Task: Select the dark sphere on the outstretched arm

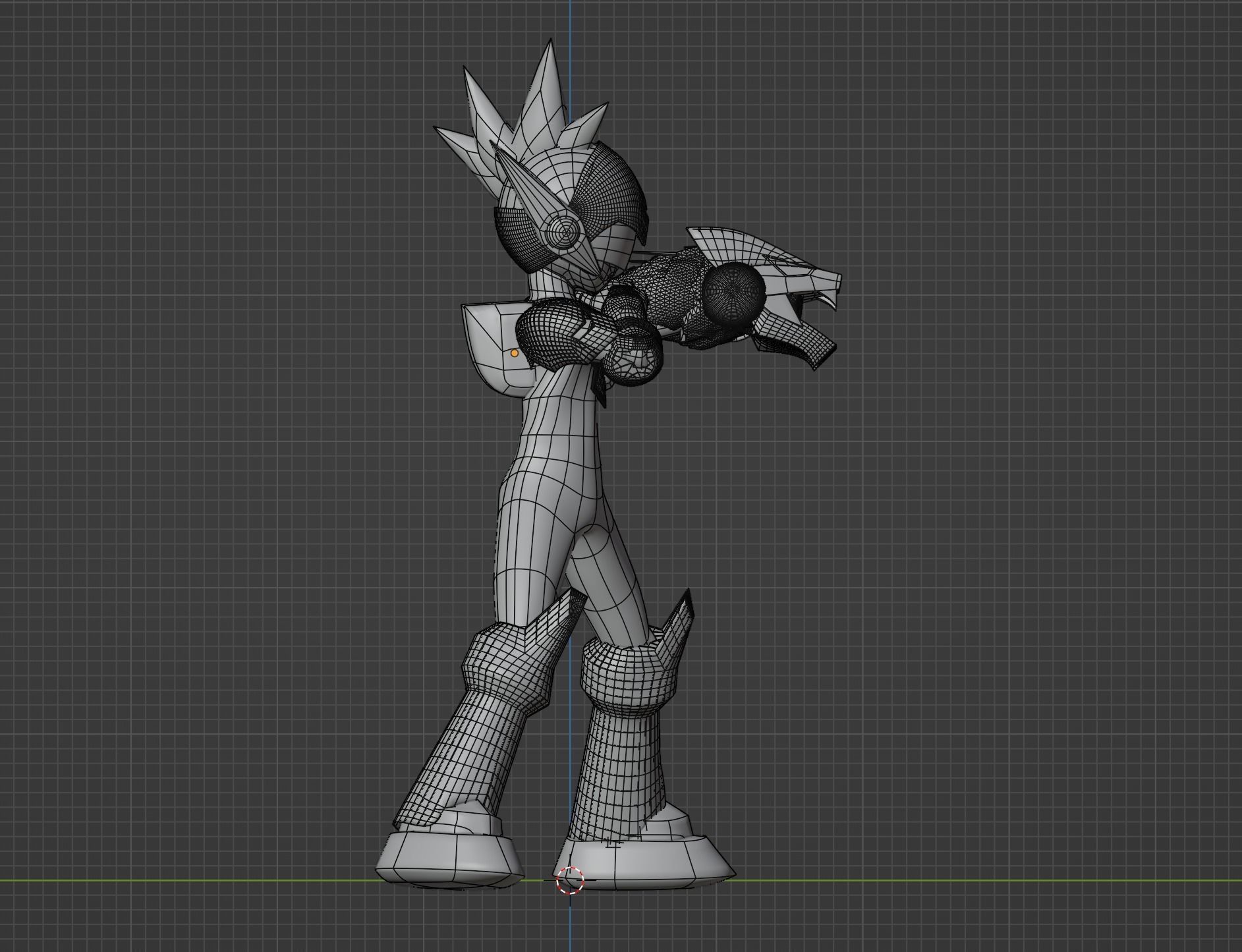Action: pos(733,293)
